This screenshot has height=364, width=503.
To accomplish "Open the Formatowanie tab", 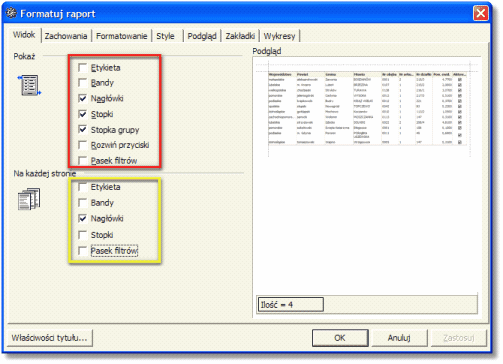I will click(x=122, y=36).
